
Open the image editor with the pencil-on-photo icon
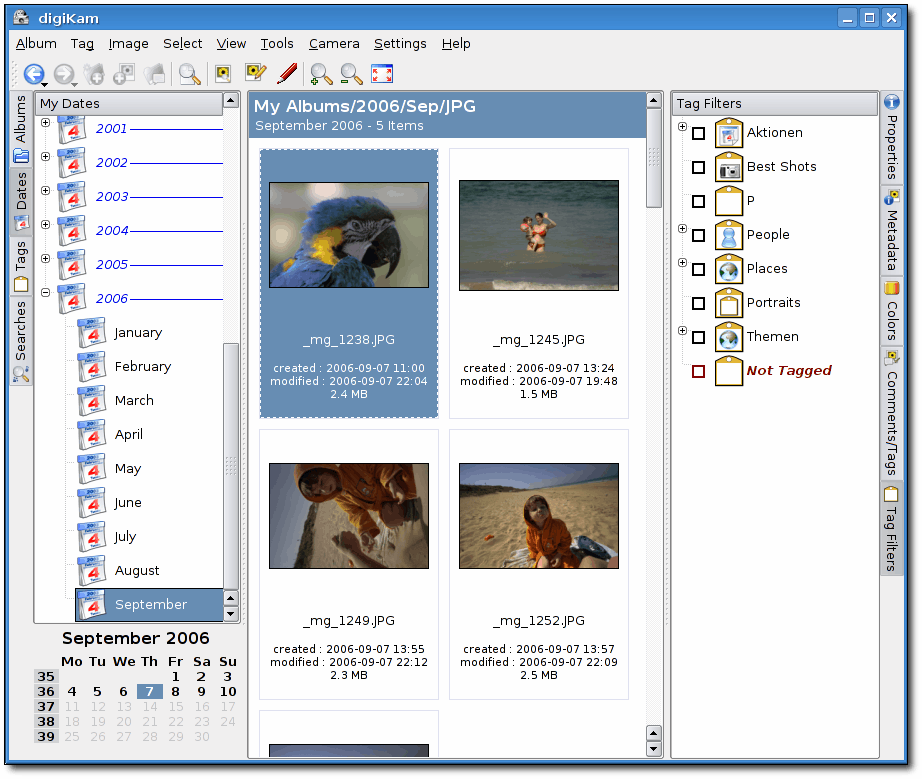pyautogui.click(x=256, y=74)
